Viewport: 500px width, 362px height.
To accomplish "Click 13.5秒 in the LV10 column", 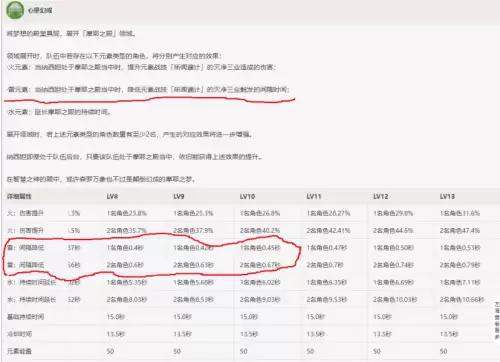I will [x=249, y=334].
